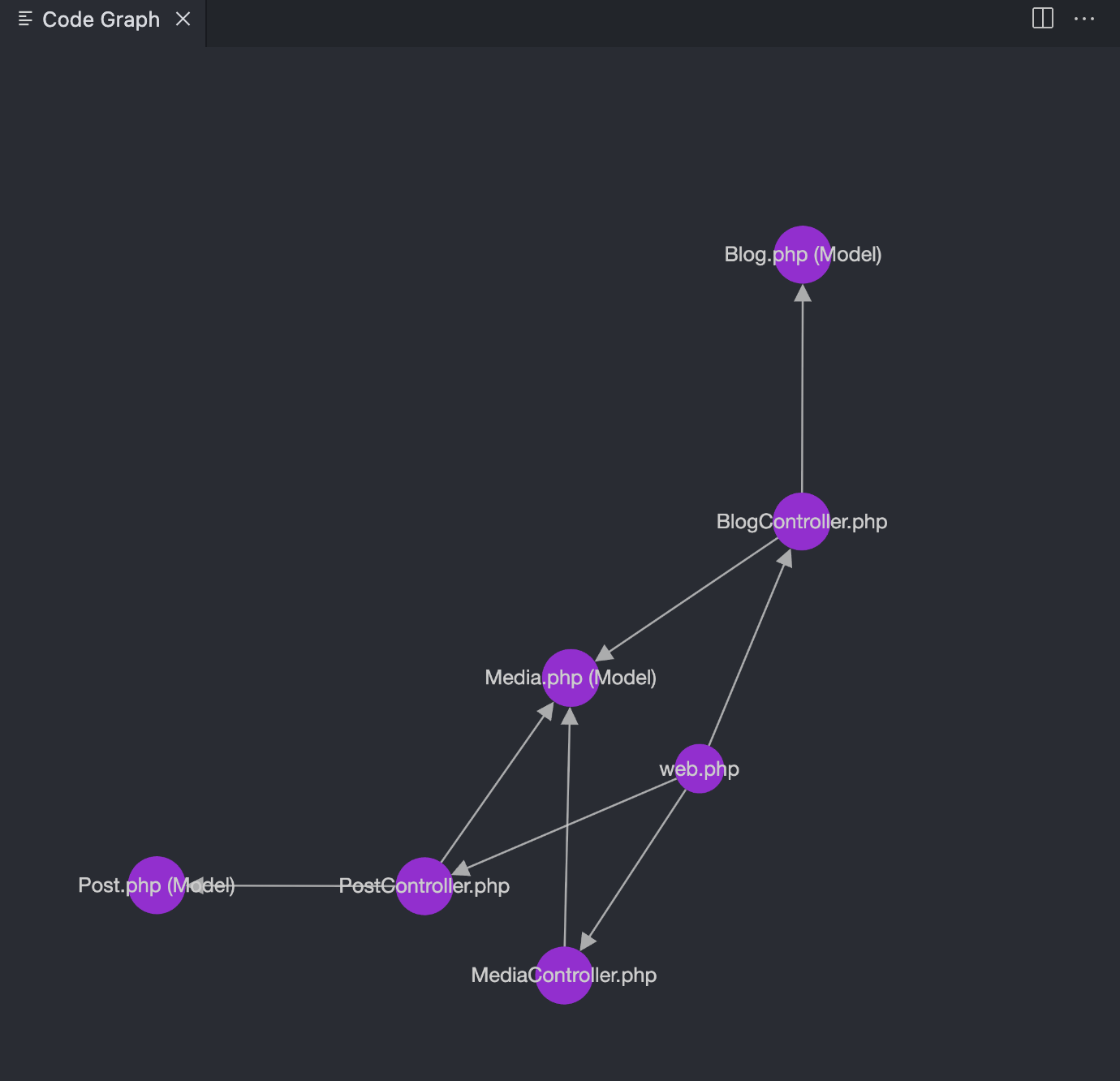Screen dimensions: 1120x1081
Task: Select the BlogController.php node
Action: [x=802, y=522]
